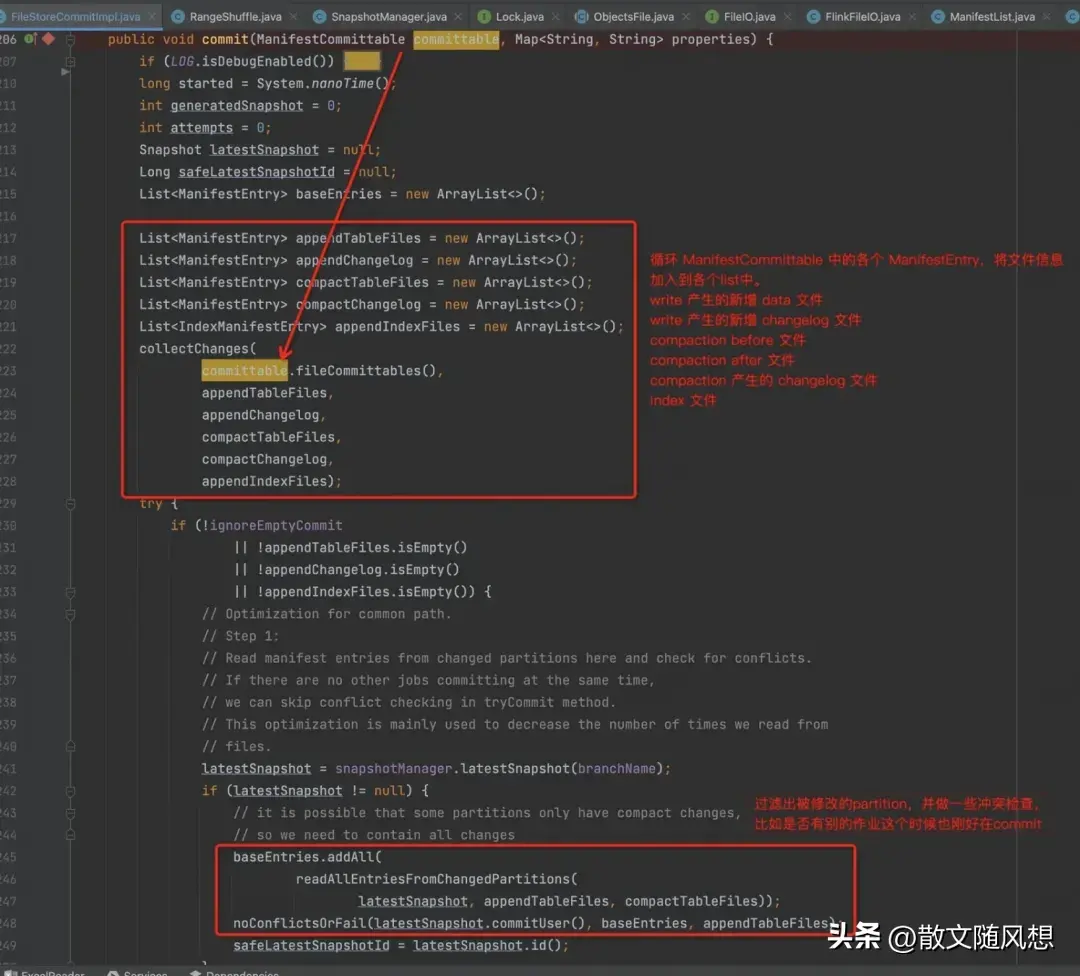Click the 'baseEntries.addAll(' call
The height and width of the screenshot is (976, 1080).
[307, 857]
